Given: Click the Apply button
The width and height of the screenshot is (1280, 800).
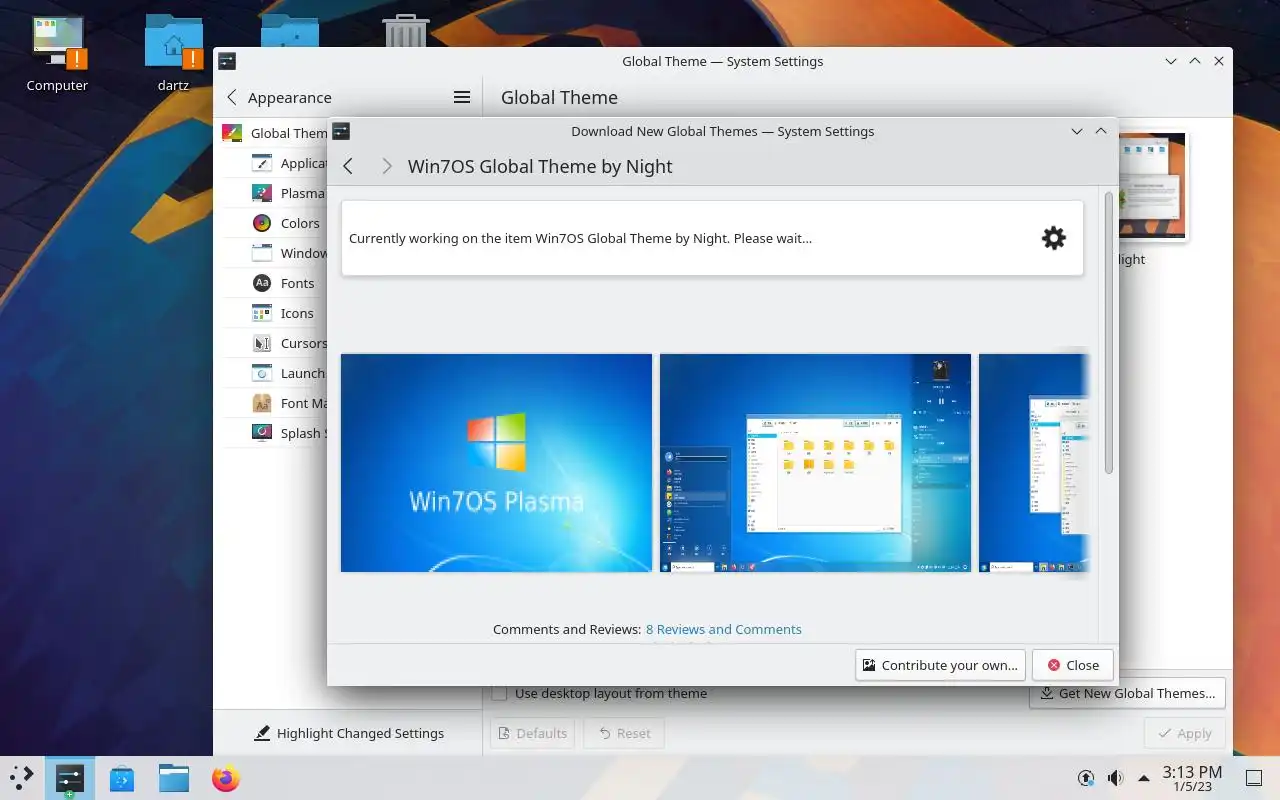Looking at the screenshot, I should 1184,733.
